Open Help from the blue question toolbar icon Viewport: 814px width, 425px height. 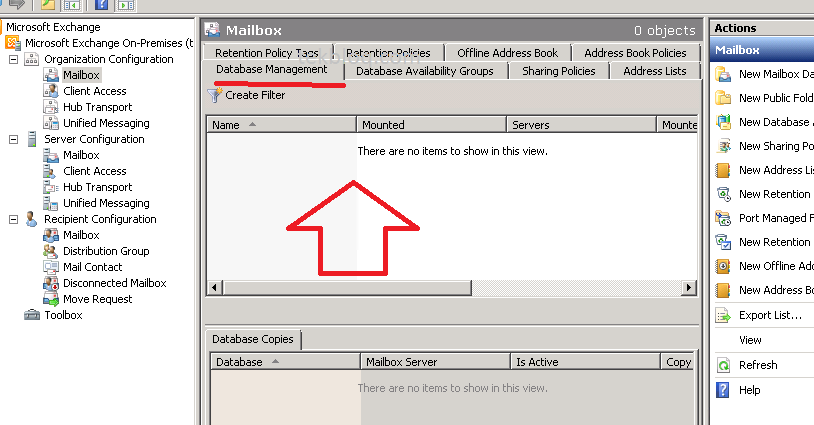pyautogui.click(x=102, y=4)
